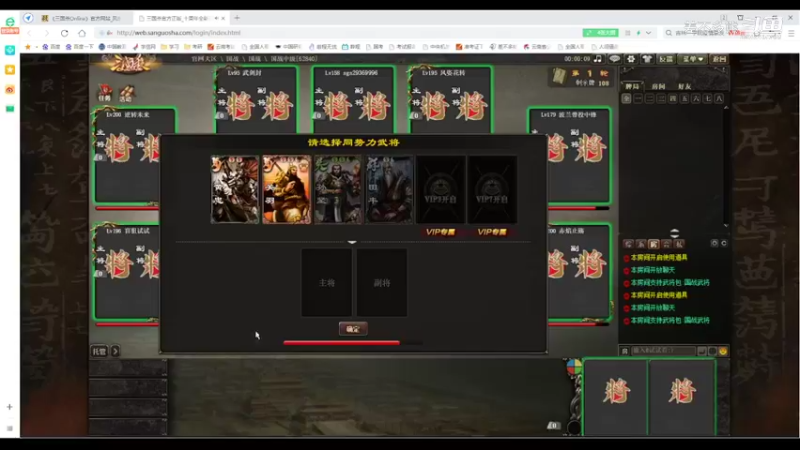
Task: Click the second VIP专属 label
Action: click(x=492, y=232)
